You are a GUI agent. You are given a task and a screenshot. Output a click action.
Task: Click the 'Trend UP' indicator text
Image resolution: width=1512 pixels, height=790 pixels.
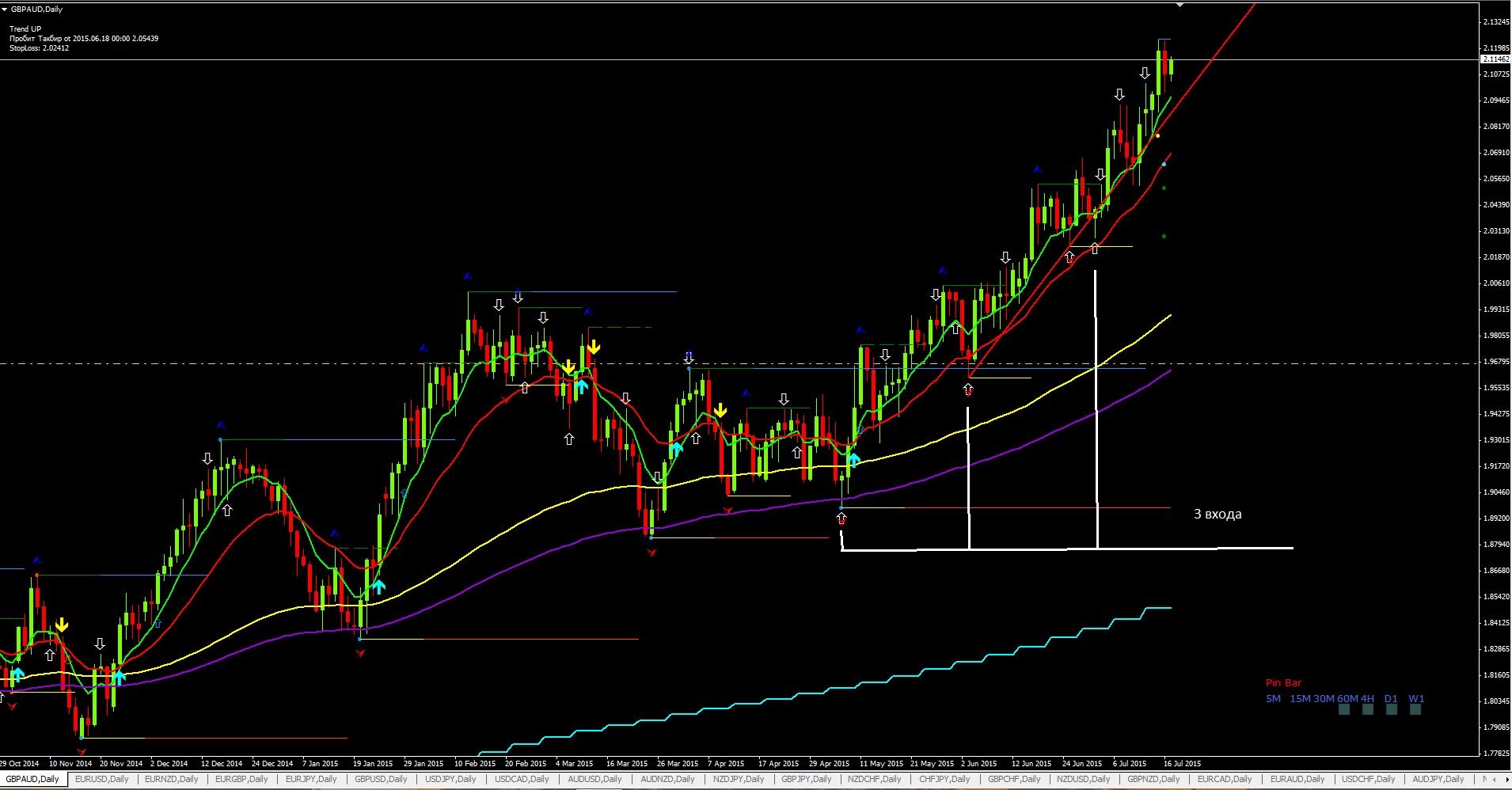25,29
